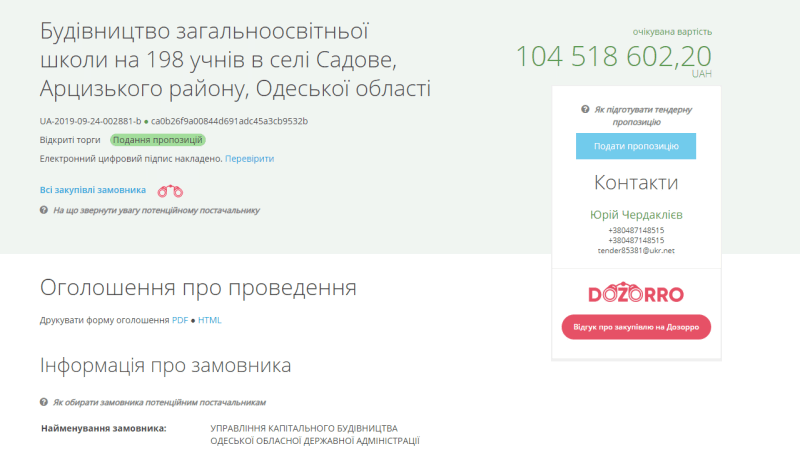Click tender title 'Будівництво загальноосвітньої школи'

235,60
